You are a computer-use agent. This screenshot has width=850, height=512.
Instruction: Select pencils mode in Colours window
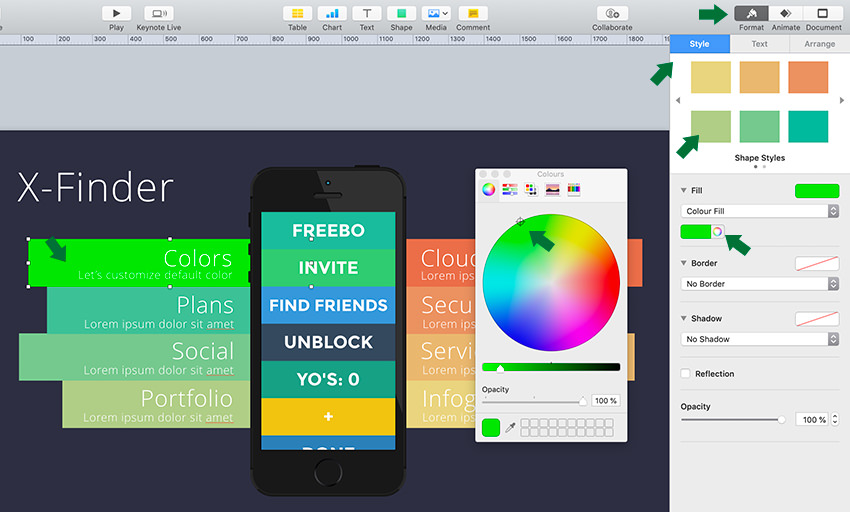(574, 189)
